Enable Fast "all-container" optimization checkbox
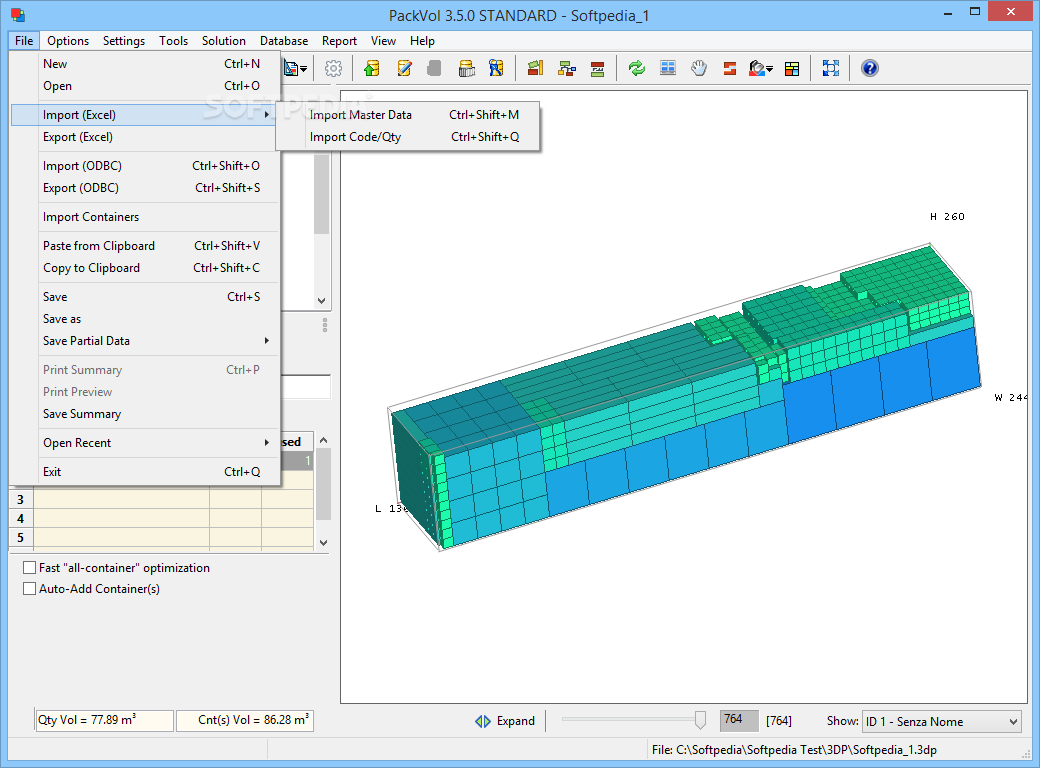The image size is (1040, 768). point(29,568)
